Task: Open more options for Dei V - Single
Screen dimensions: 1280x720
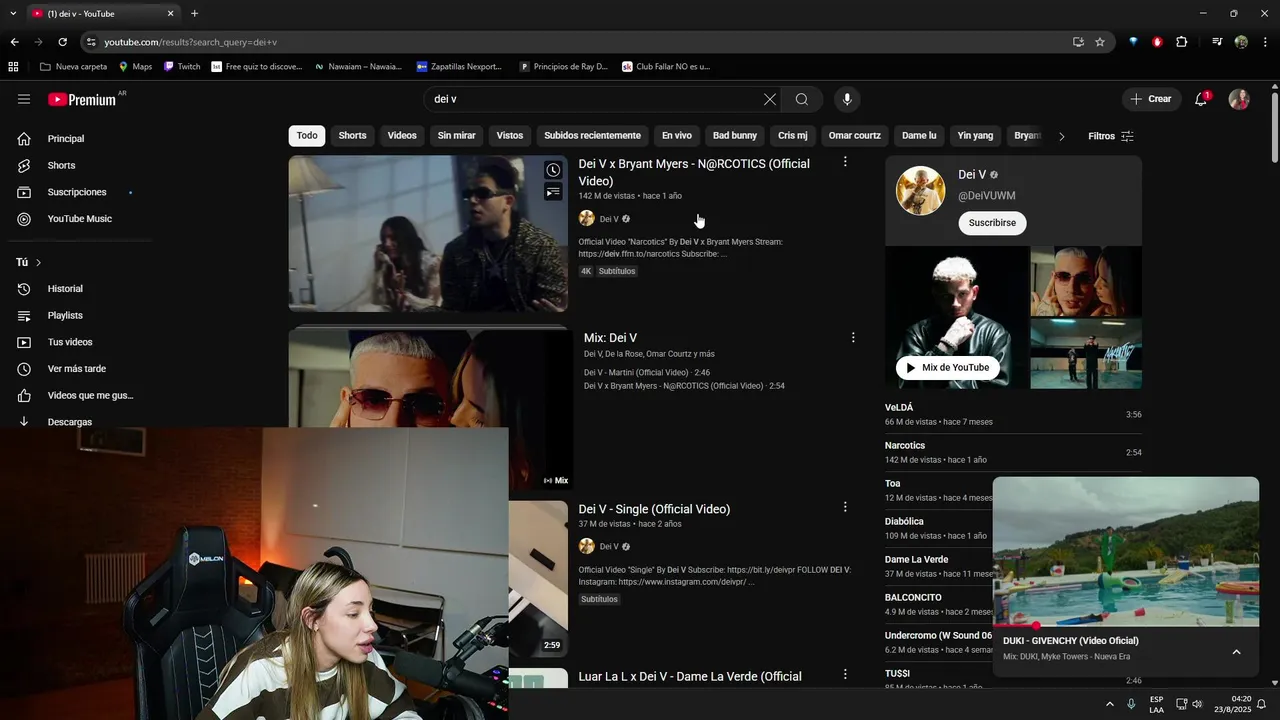Action: pyautogui.click(x=845, y=507)
